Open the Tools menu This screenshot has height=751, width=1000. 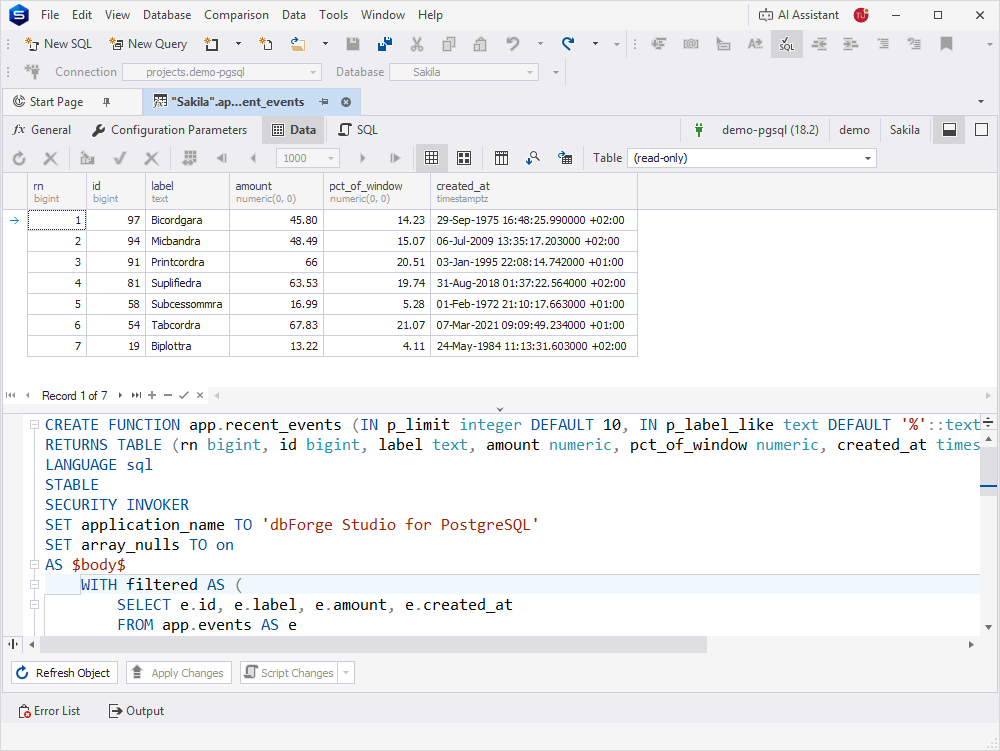(334, 15)
